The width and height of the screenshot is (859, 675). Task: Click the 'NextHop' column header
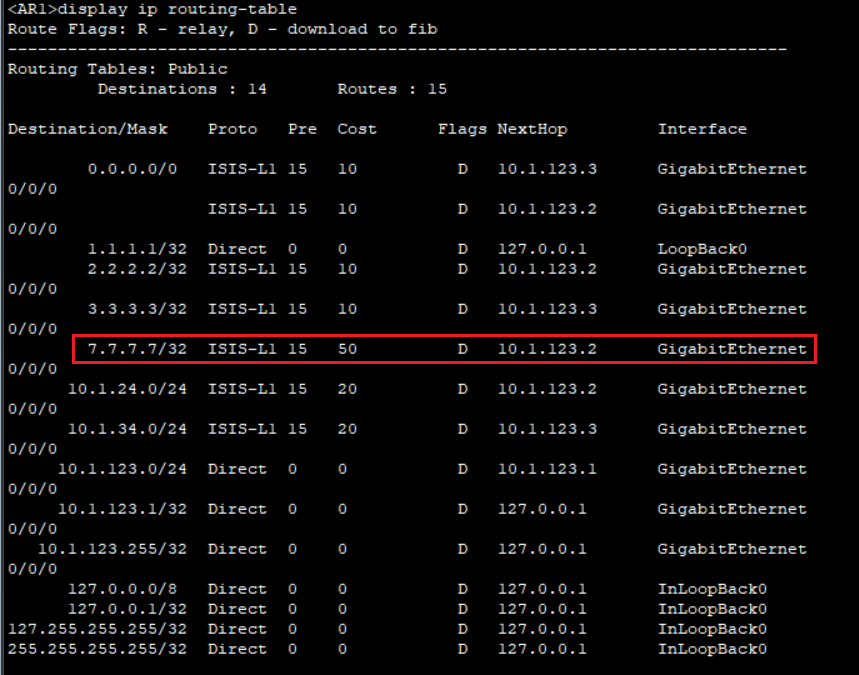532,129
